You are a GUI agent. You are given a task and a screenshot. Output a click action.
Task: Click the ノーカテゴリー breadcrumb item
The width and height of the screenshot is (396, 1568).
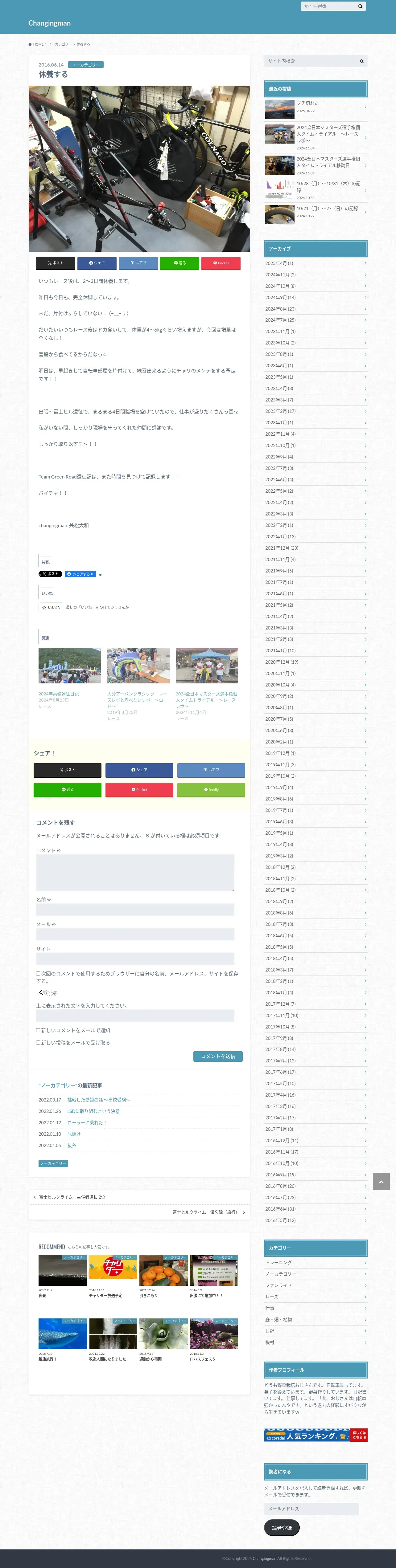point(60,44)
